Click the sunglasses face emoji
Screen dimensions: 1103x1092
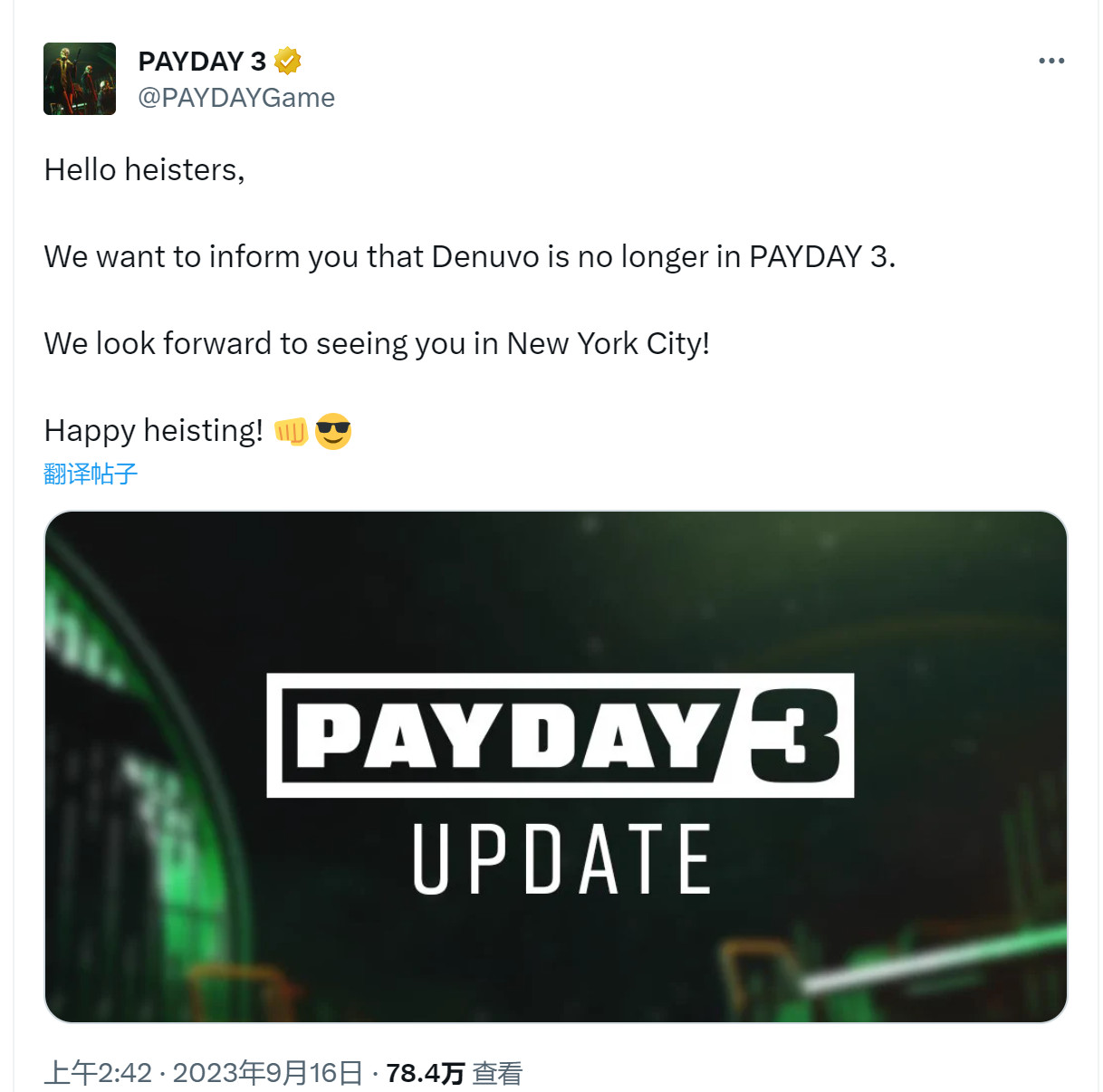[x=333, y=432]
